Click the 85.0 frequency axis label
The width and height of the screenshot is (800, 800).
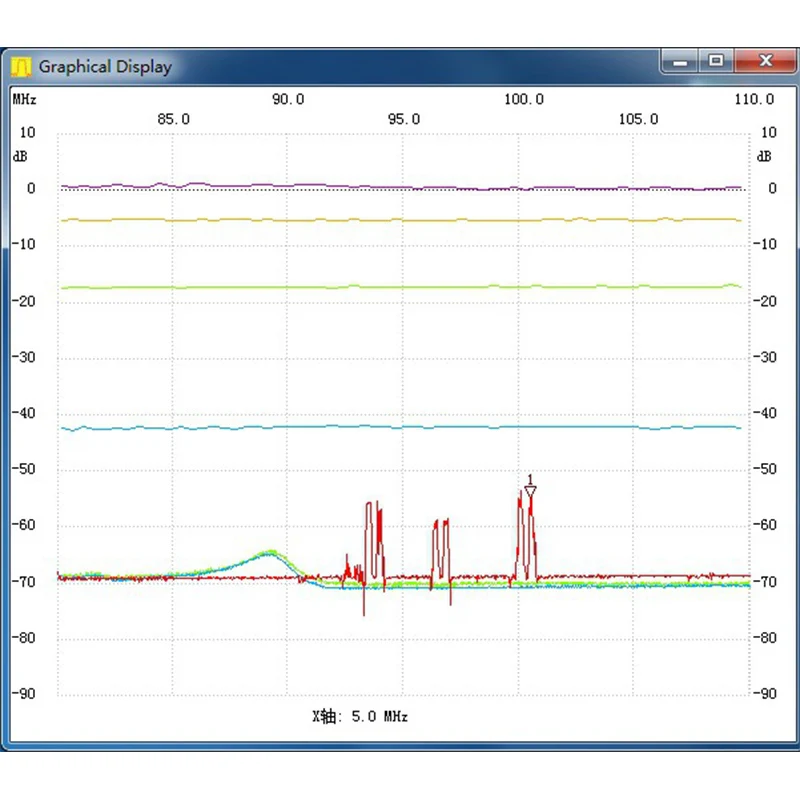(173, 119)
